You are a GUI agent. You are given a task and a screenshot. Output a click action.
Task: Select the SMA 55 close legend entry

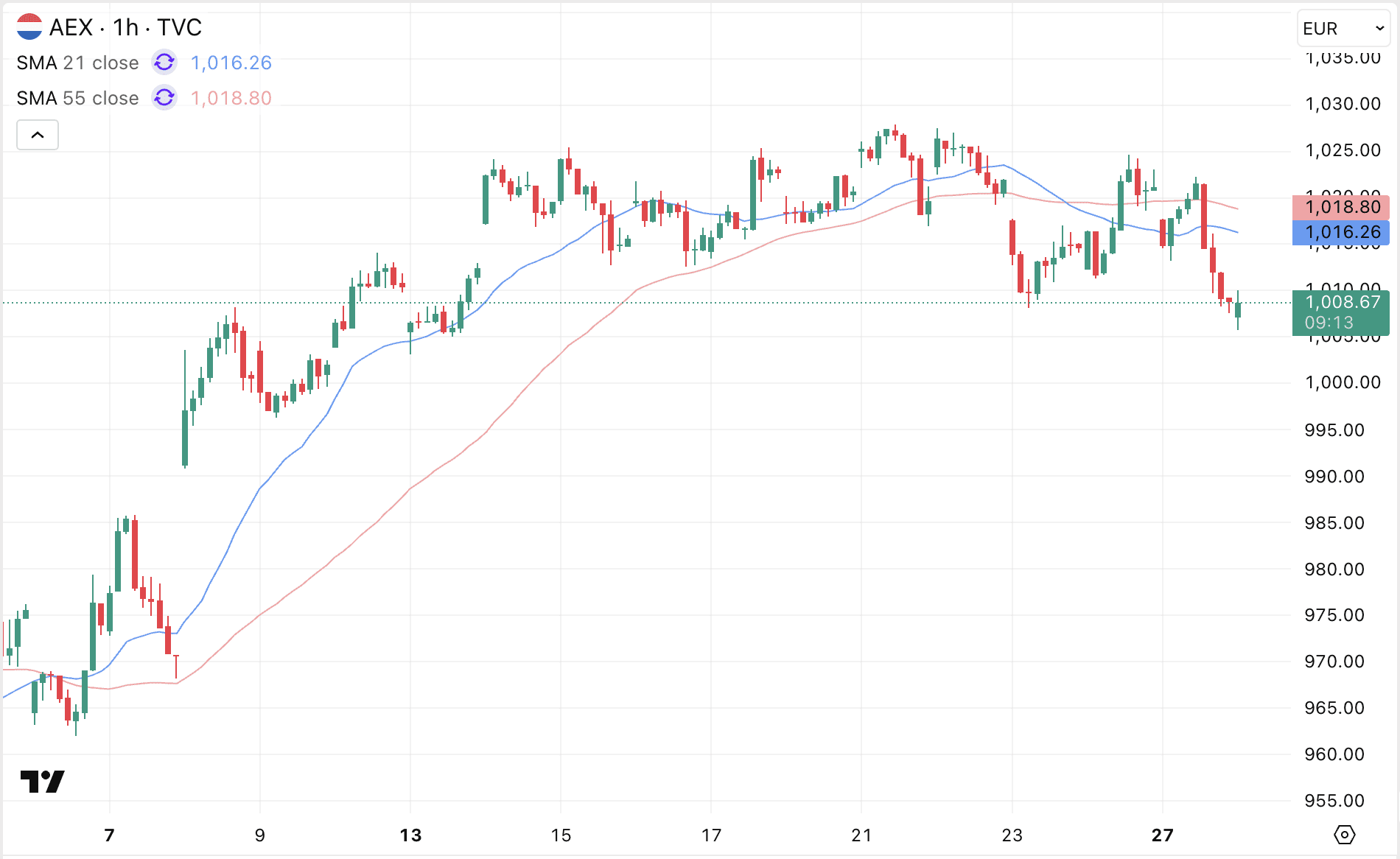[77, 97]
